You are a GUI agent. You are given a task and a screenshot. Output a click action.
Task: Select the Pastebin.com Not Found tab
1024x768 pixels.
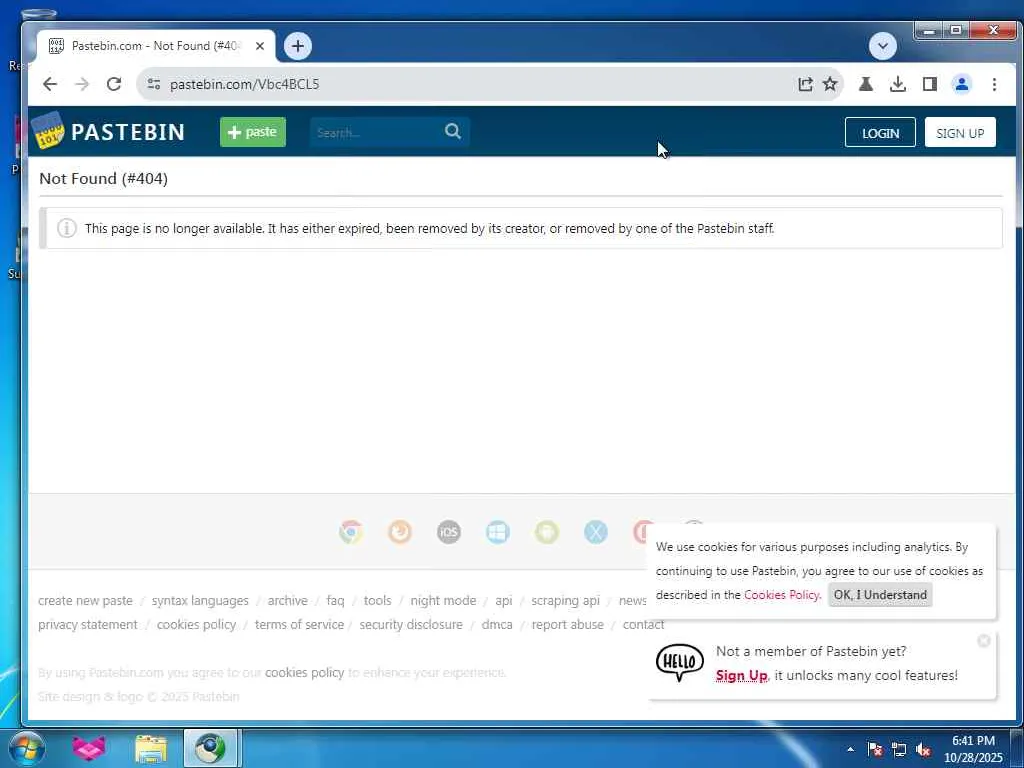(155, 46)
